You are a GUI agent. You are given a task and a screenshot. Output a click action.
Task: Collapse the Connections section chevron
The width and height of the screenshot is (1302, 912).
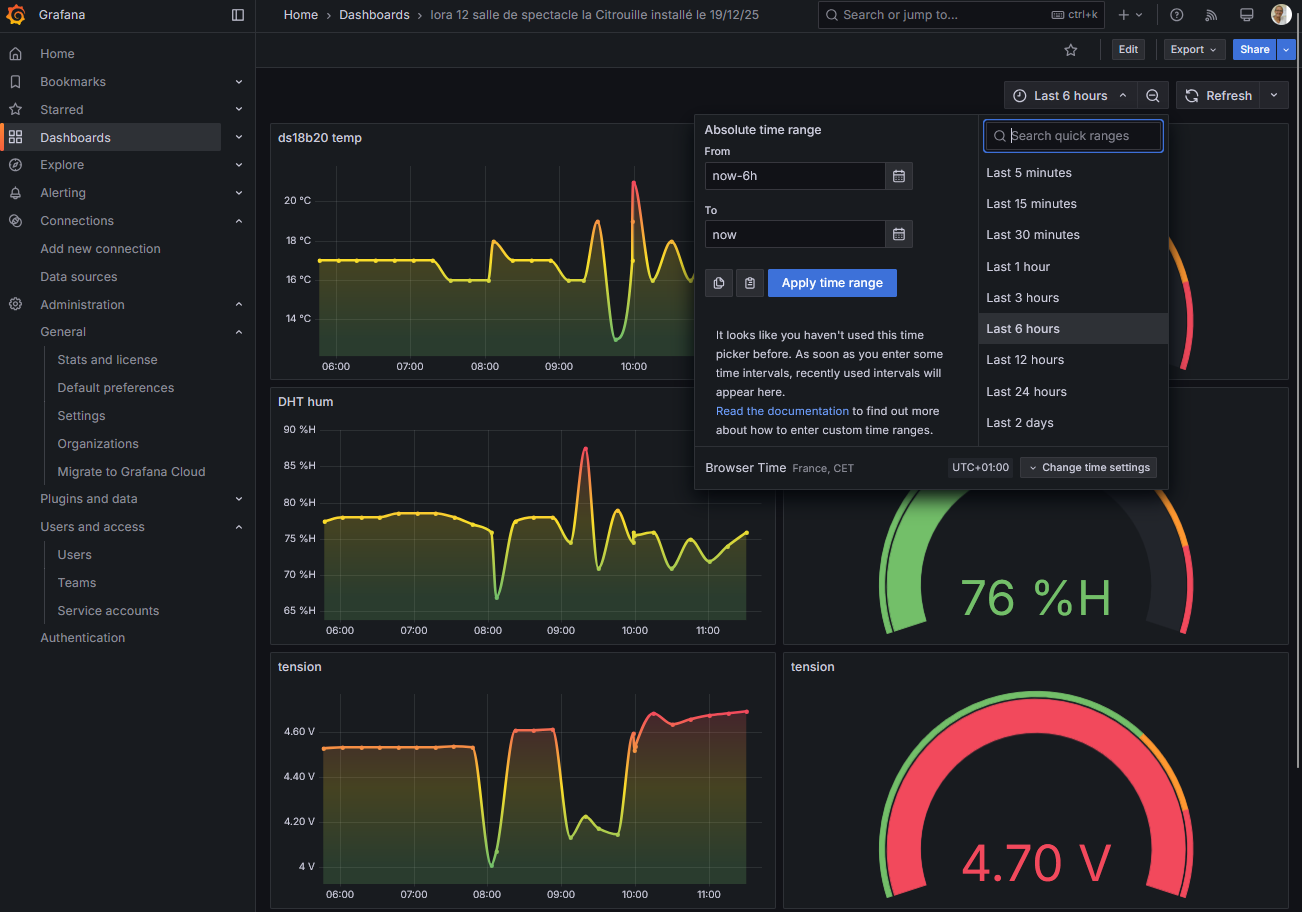(x=239, y=221)
